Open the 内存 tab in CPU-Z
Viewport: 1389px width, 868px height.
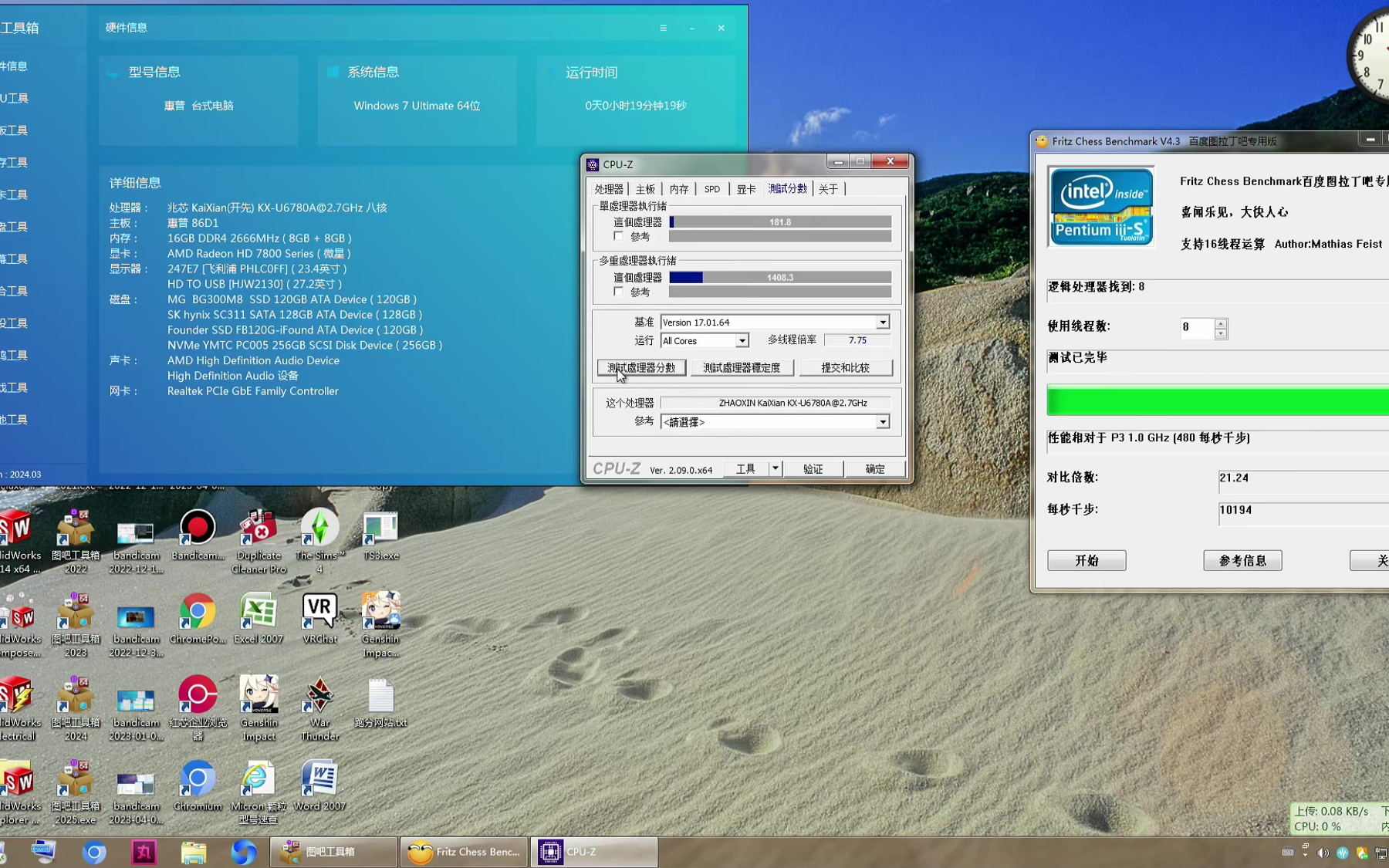(x=678, y=189)
